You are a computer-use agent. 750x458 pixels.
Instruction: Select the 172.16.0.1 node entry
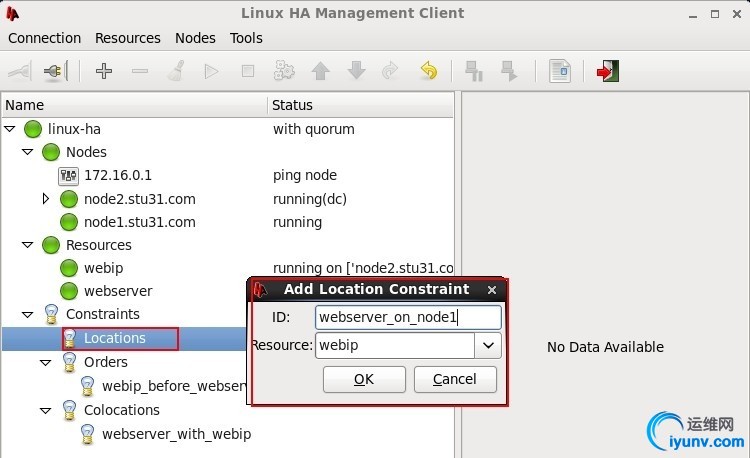pos(118,175)
